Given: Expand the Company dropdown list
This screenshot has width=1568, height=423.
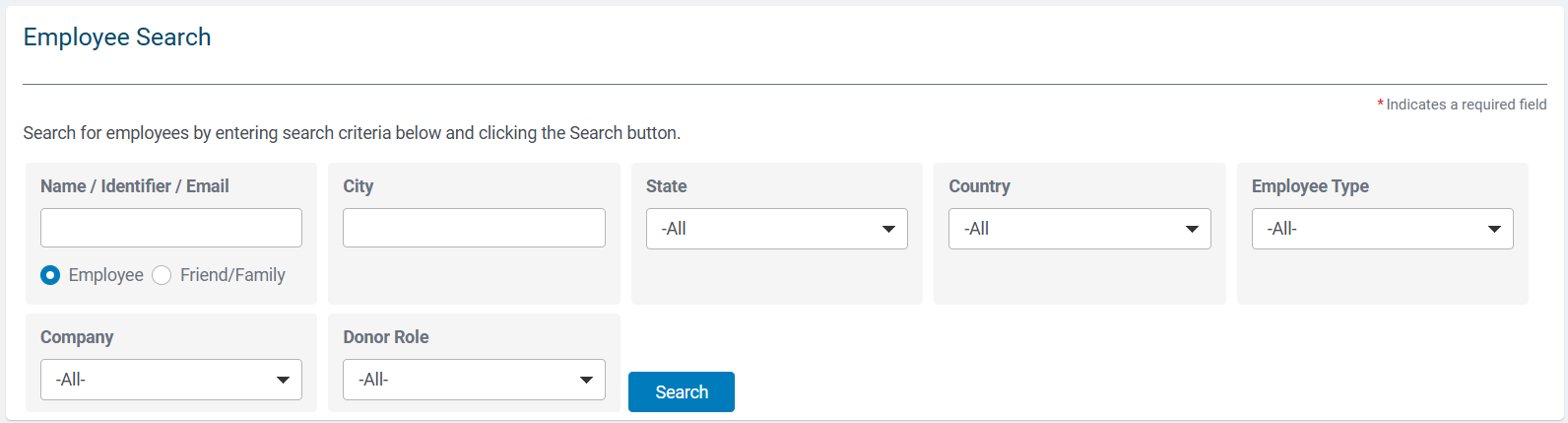Looking at the screenshot, I should click(171, 380).
